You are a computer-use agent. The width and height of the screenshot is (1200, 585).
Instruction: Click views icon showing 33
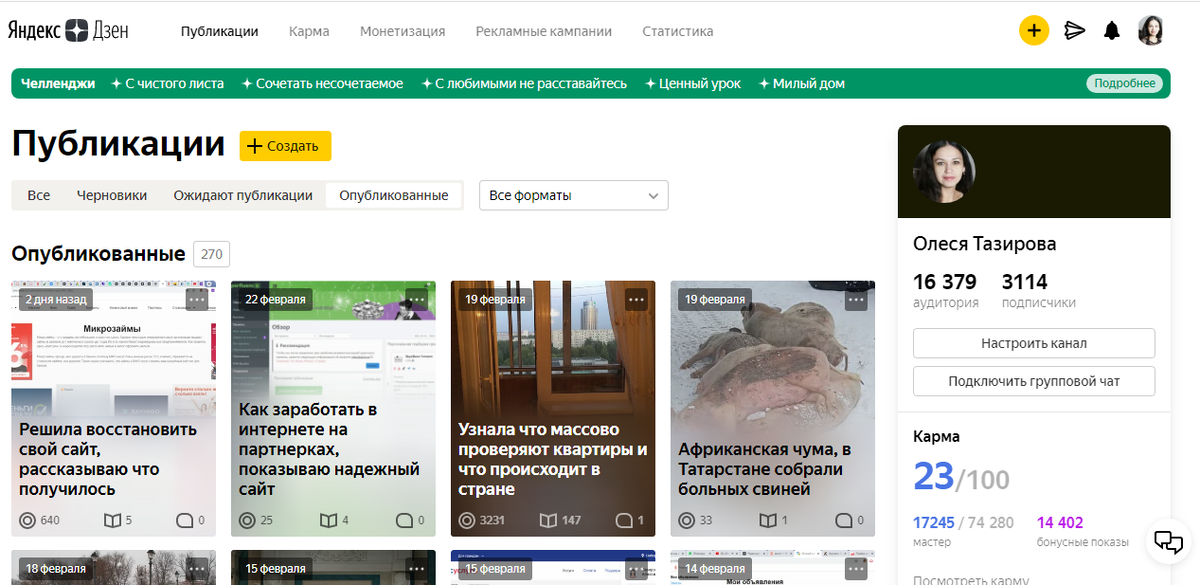click(687, 520)
